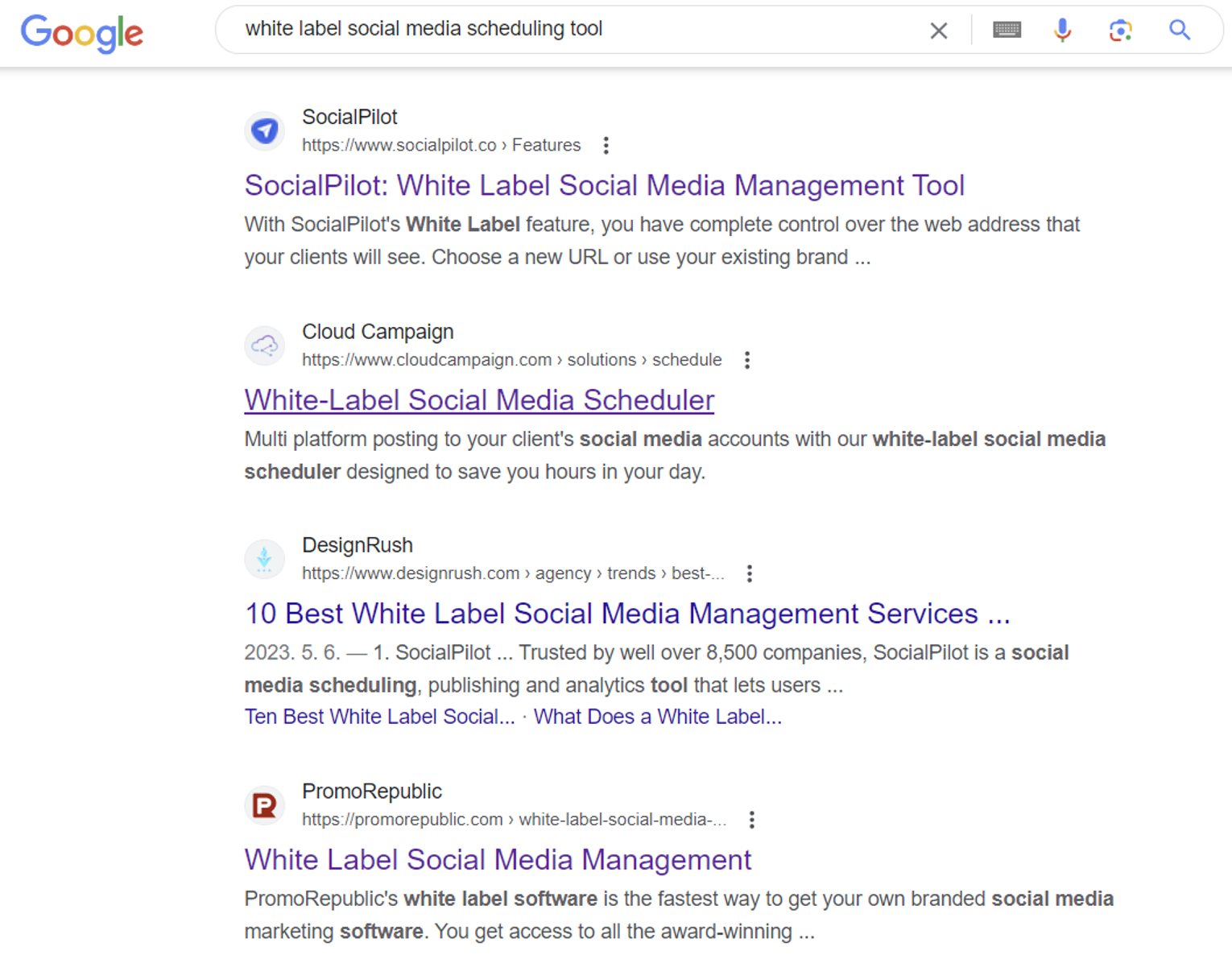Open What Does a White Label sitelink
The width and height of the screenshot is (1232, 980).
click(x=658, y=717)
